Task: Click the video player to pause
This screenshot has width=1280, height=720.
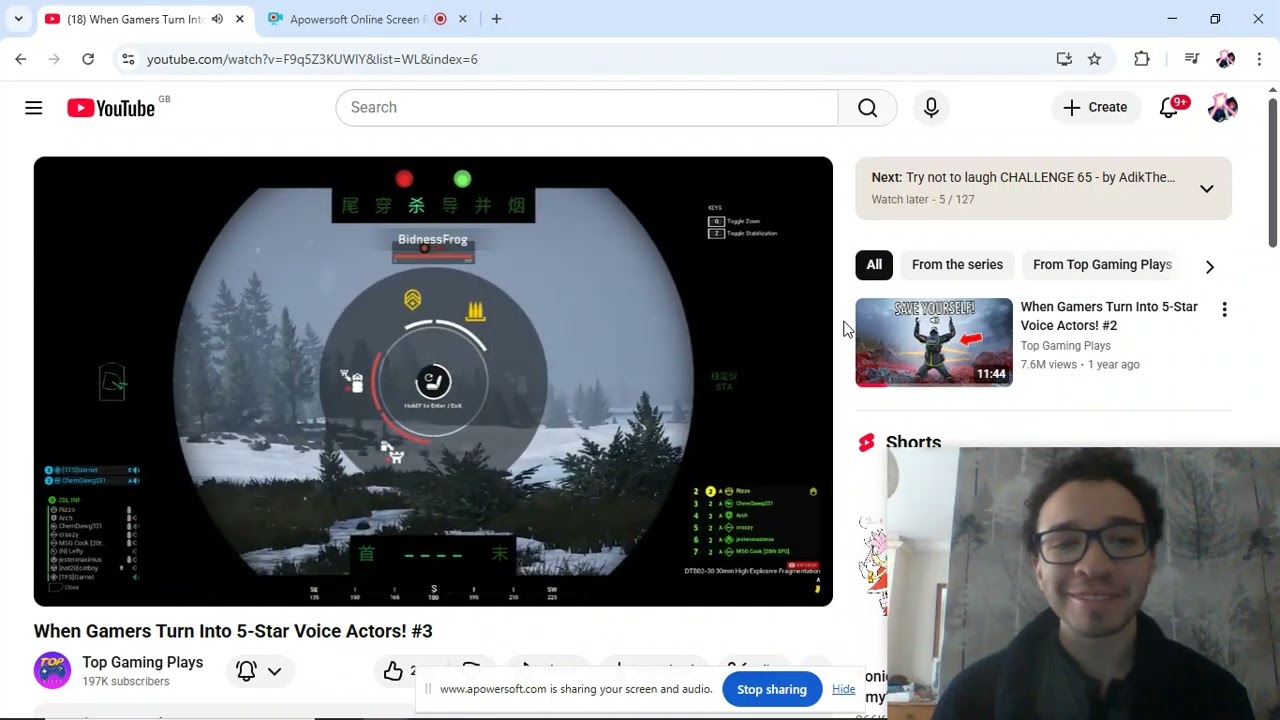Action: (x=433, y=381)
